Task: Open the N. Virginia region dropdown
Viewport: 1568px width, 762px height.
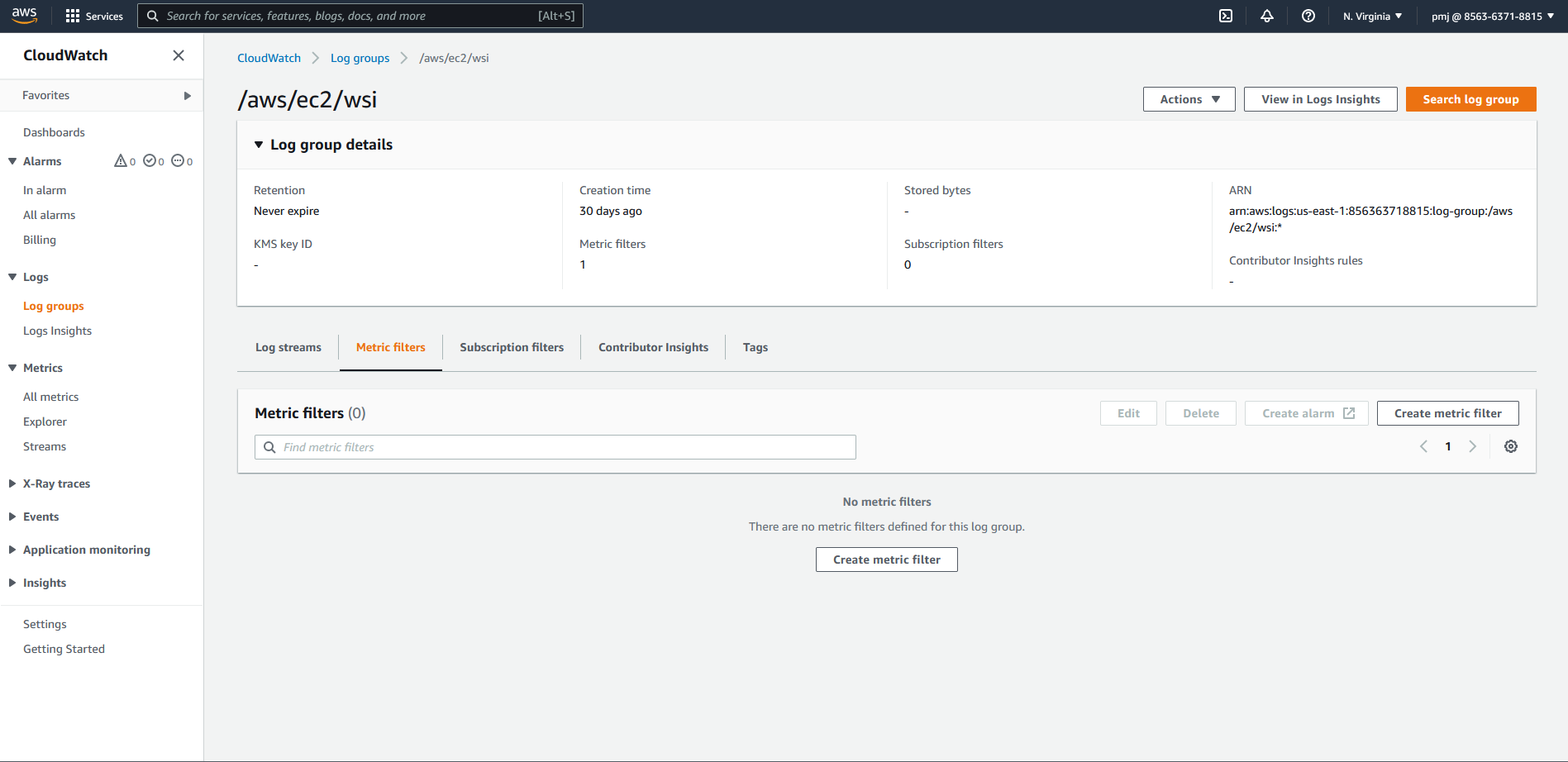Action: (1372, 16)
